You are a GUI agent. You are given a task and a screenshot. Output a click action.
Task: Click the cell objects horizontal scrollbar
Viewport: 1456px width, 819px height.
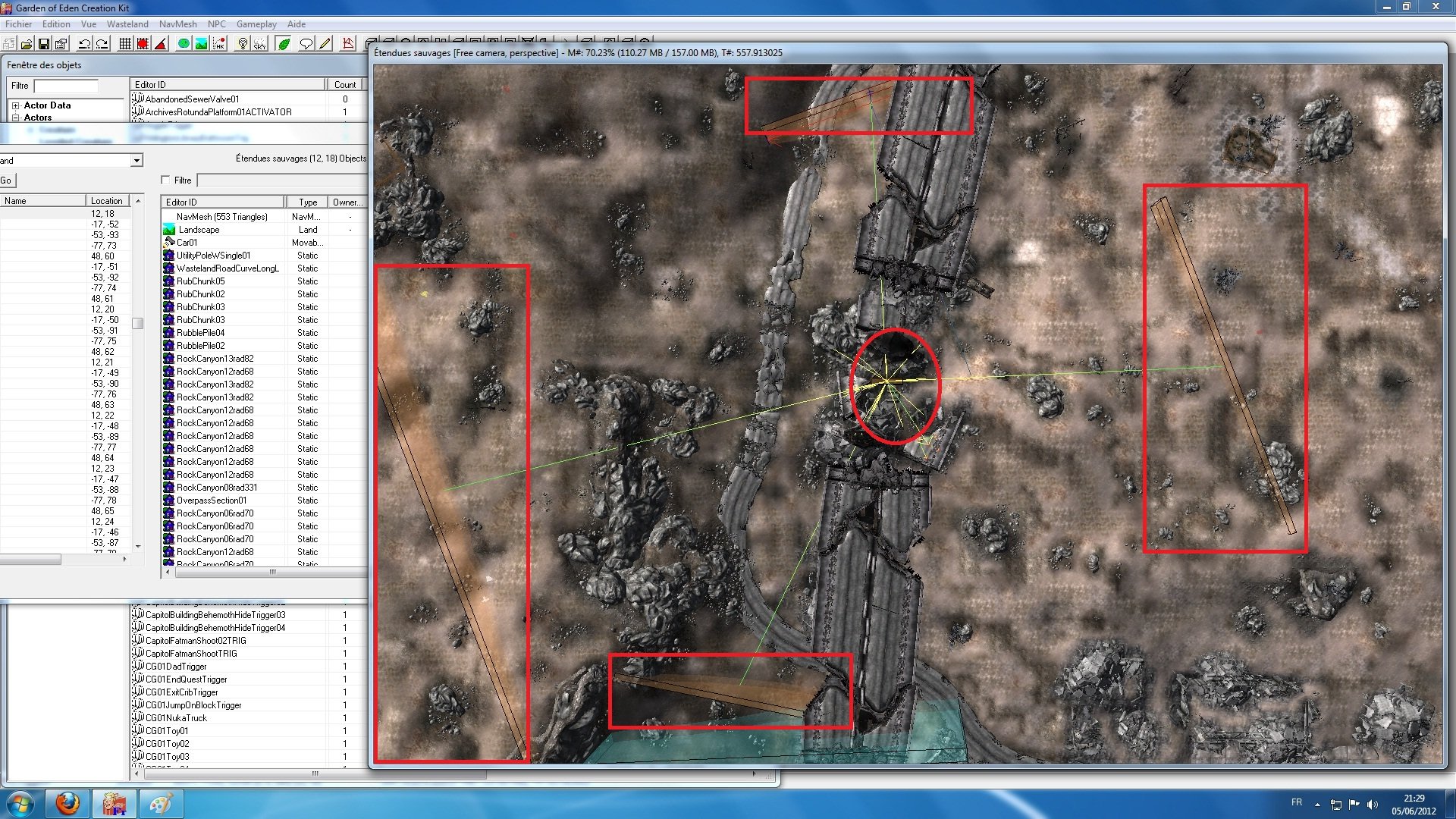pos(273,573)
